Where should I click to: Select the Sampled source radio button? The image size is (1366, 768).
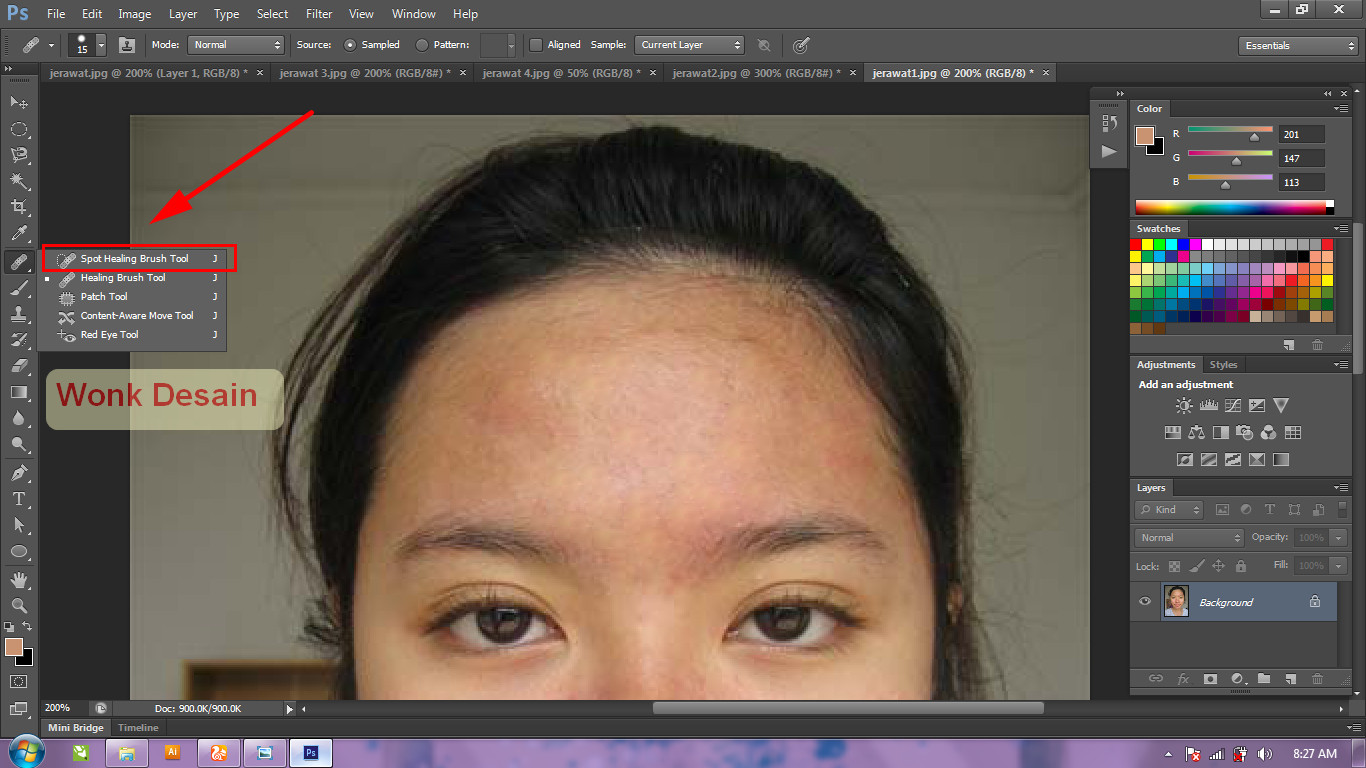pos(350,45)
